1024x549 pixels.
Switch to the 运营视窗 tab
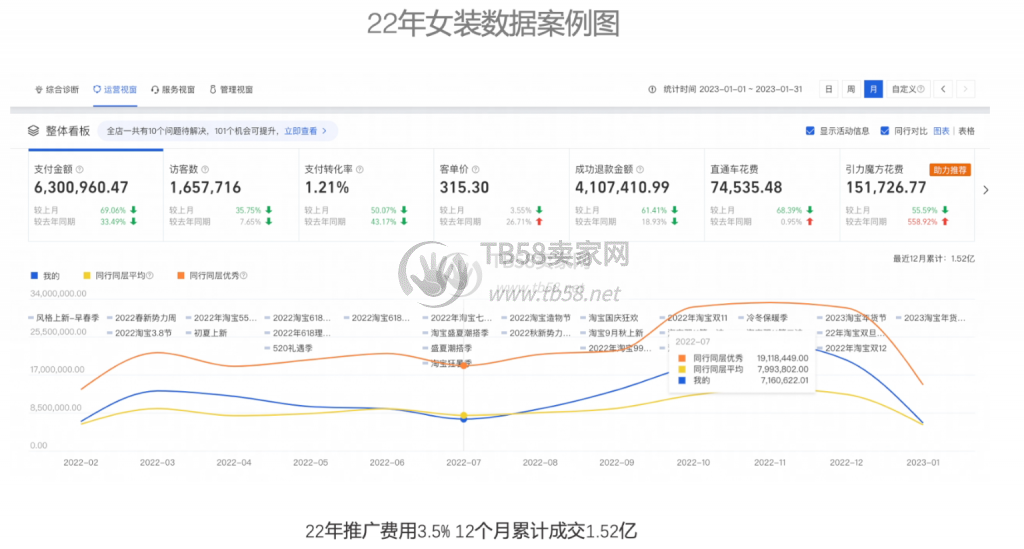point(115,89)
